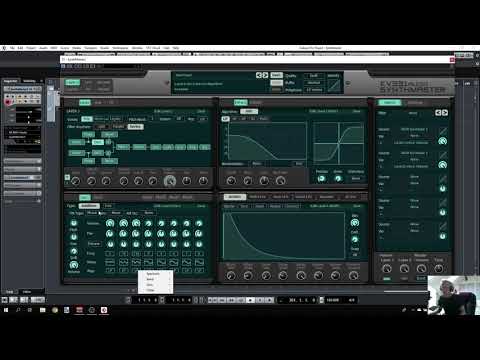Click the Layer 2 volume knob
480x360 pixels.
[404, 268]
